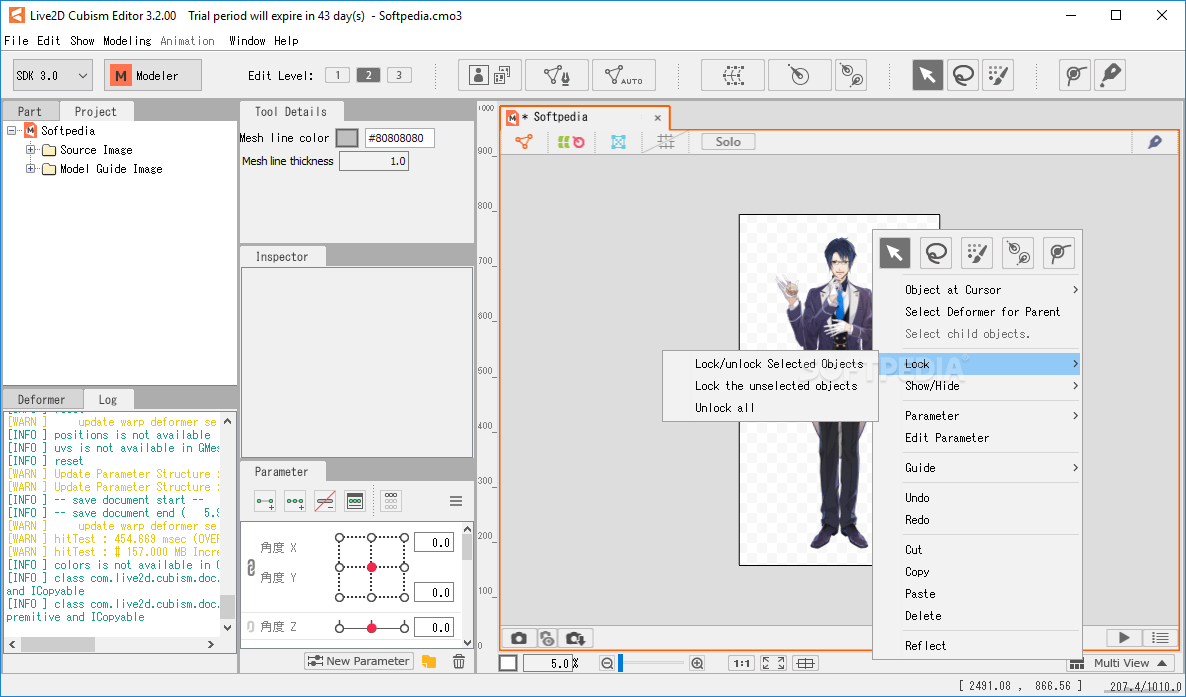Click the angle Z parameter slider
The width and height of the screenshot is (1186, 697).
372,627
